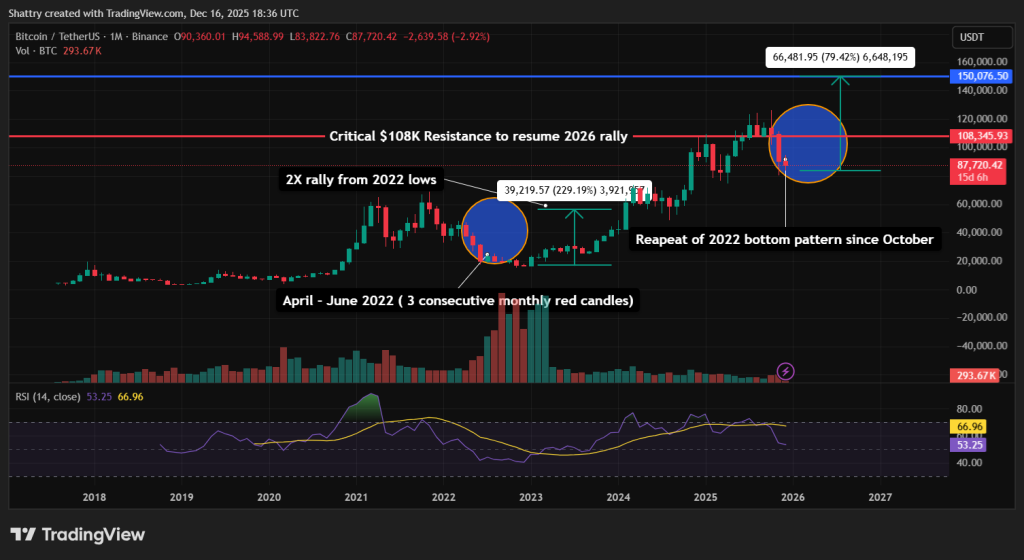Select the blue circle around 2022 lows
The image size is (1024, 560).
pos(494,231)
